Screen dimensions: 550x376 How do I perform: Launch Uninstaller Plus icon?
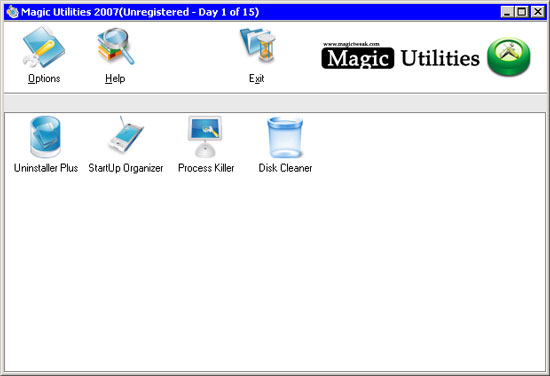coord(45,137)
